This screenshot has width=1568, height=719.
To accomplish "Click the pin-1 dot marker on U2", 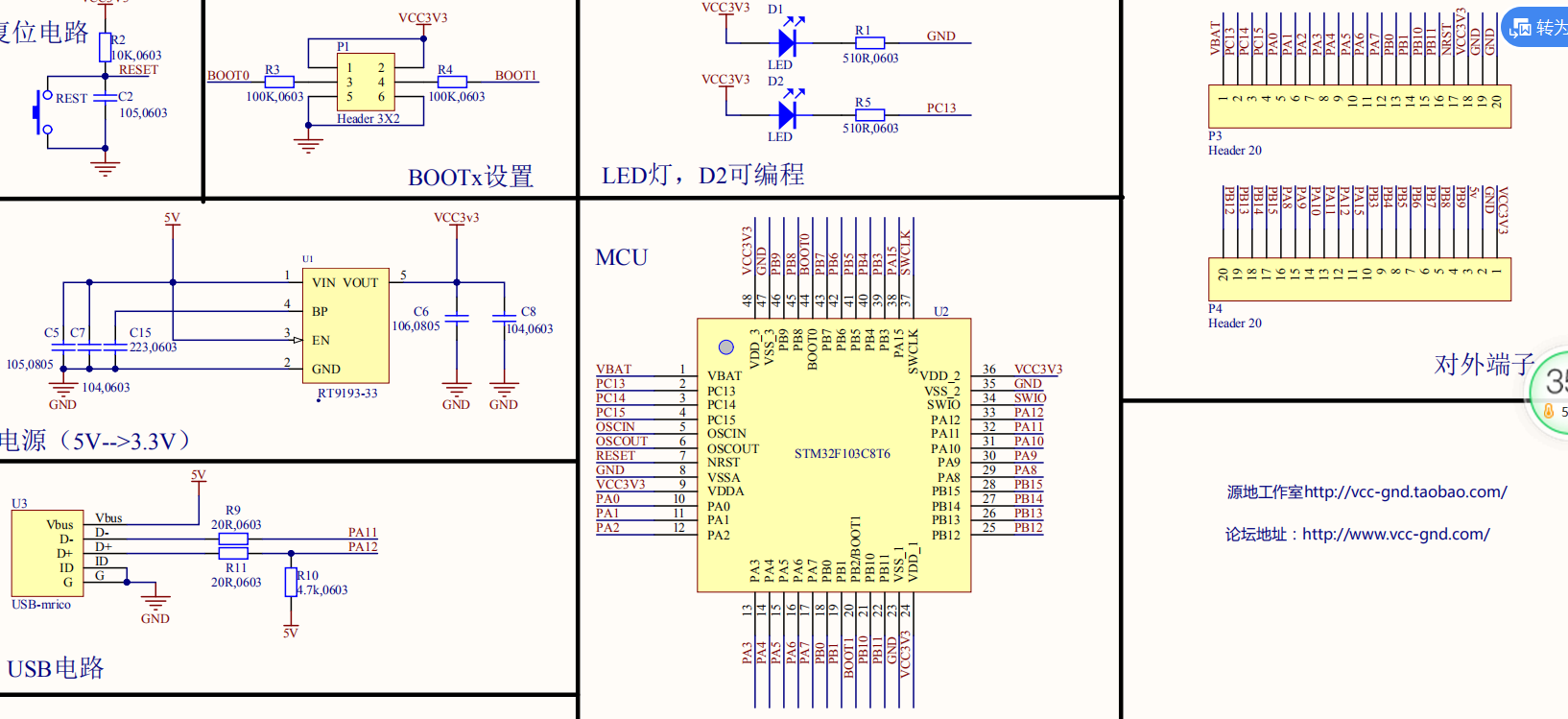I will 726,348.
